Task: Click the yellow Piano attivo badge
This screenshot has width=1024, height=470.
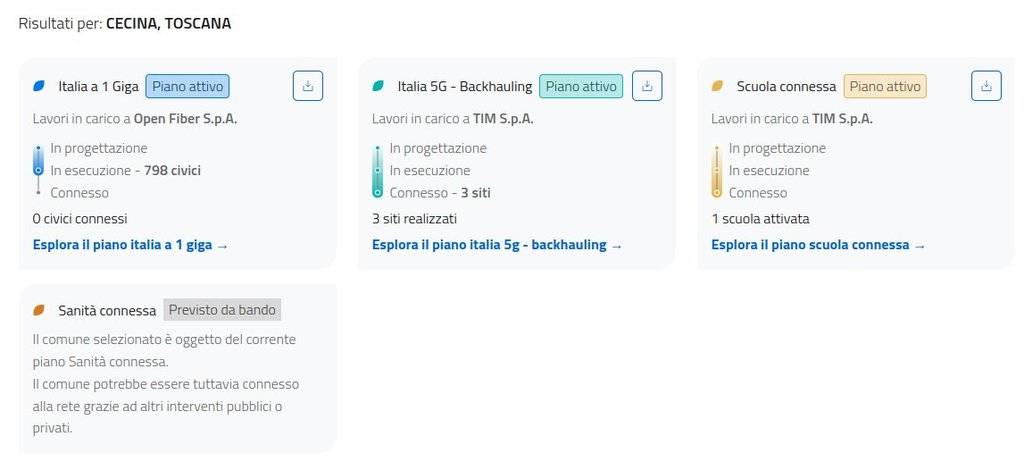Action: (885, 86)
